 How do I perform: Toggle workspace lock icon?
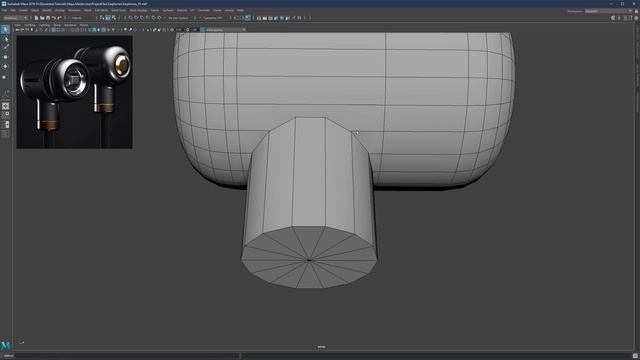pos(636,11)
